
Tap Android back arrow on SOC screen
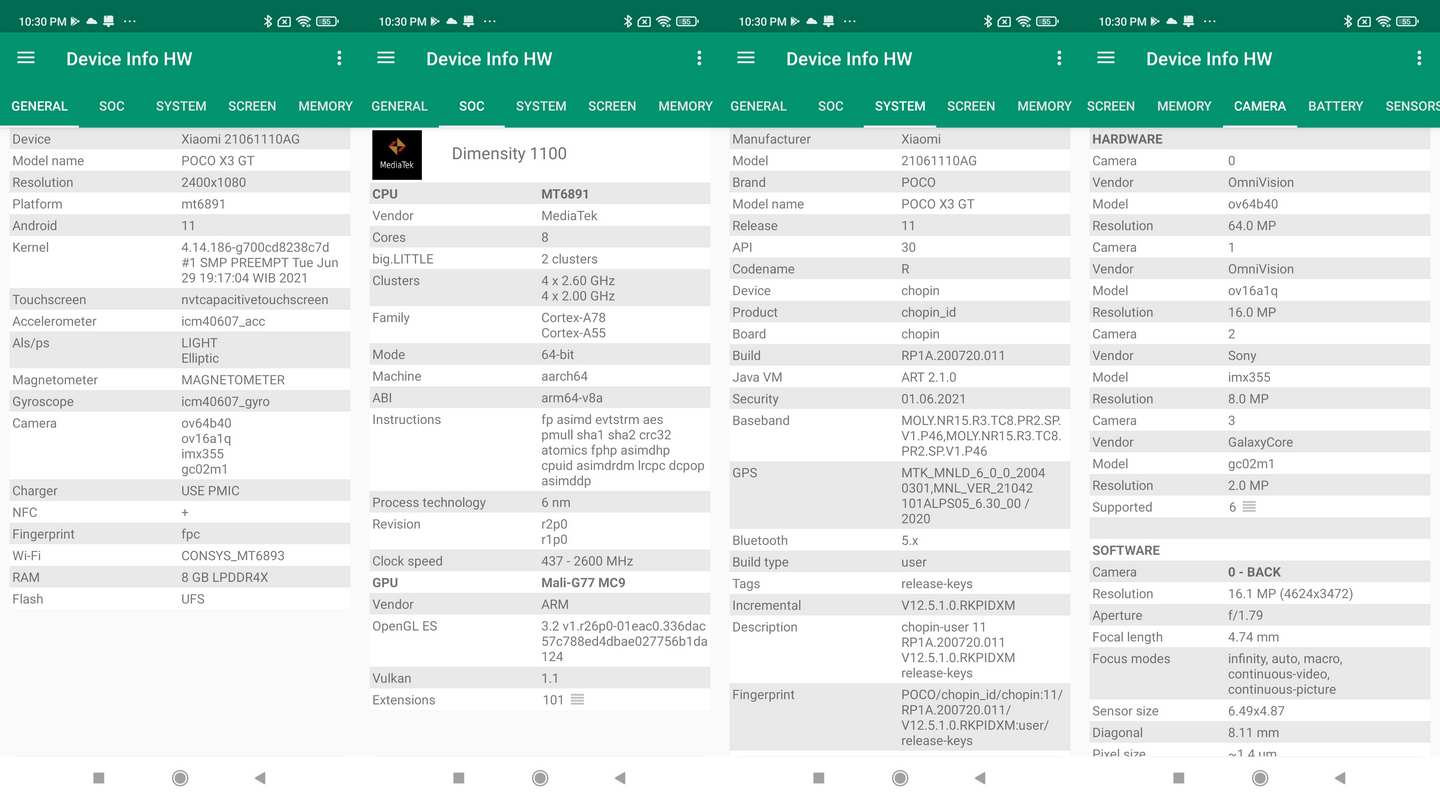point(620,778)
